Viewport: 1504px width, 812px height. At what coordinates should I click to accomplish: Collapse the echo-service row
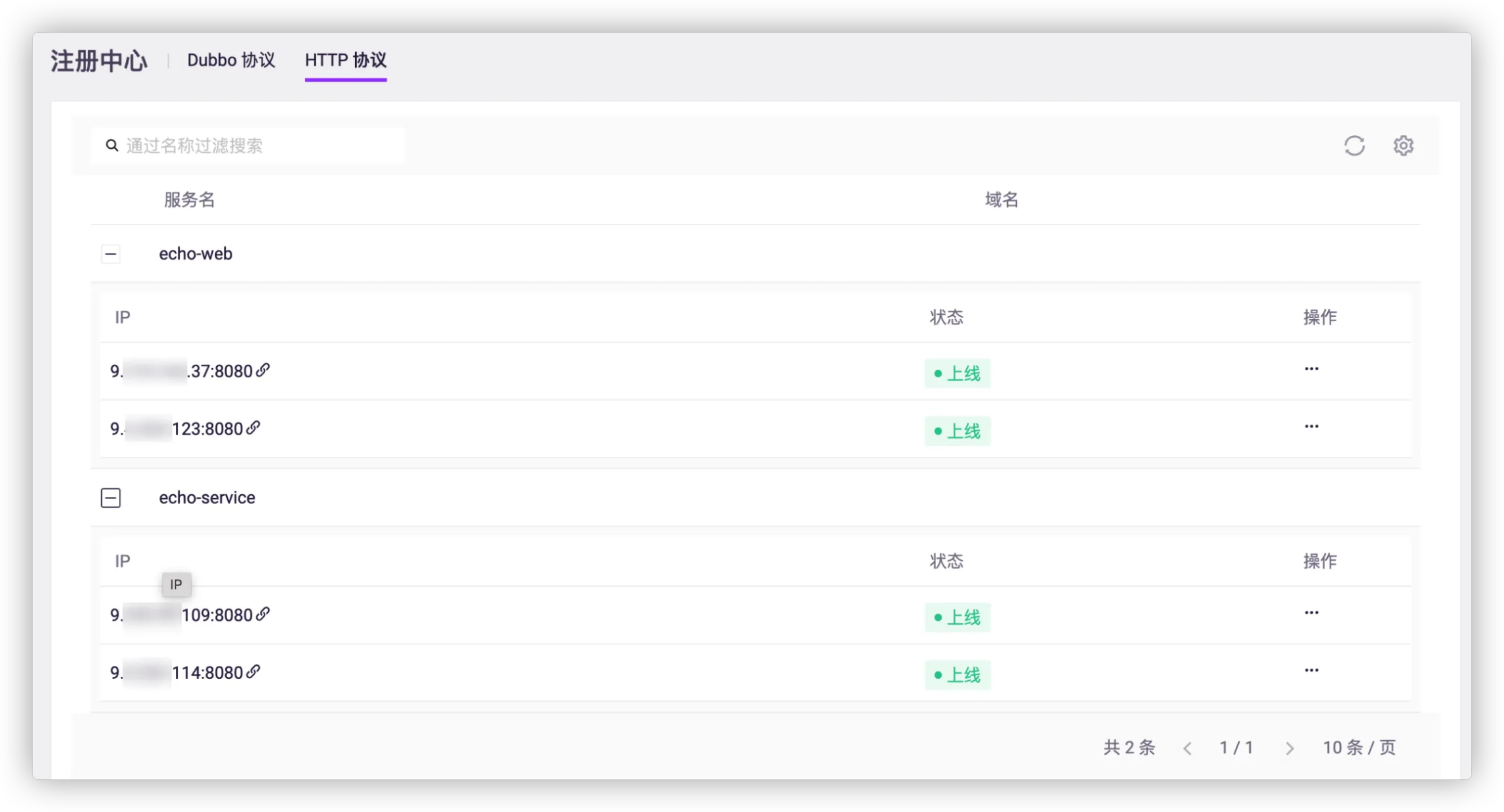(x=111, y=498)
